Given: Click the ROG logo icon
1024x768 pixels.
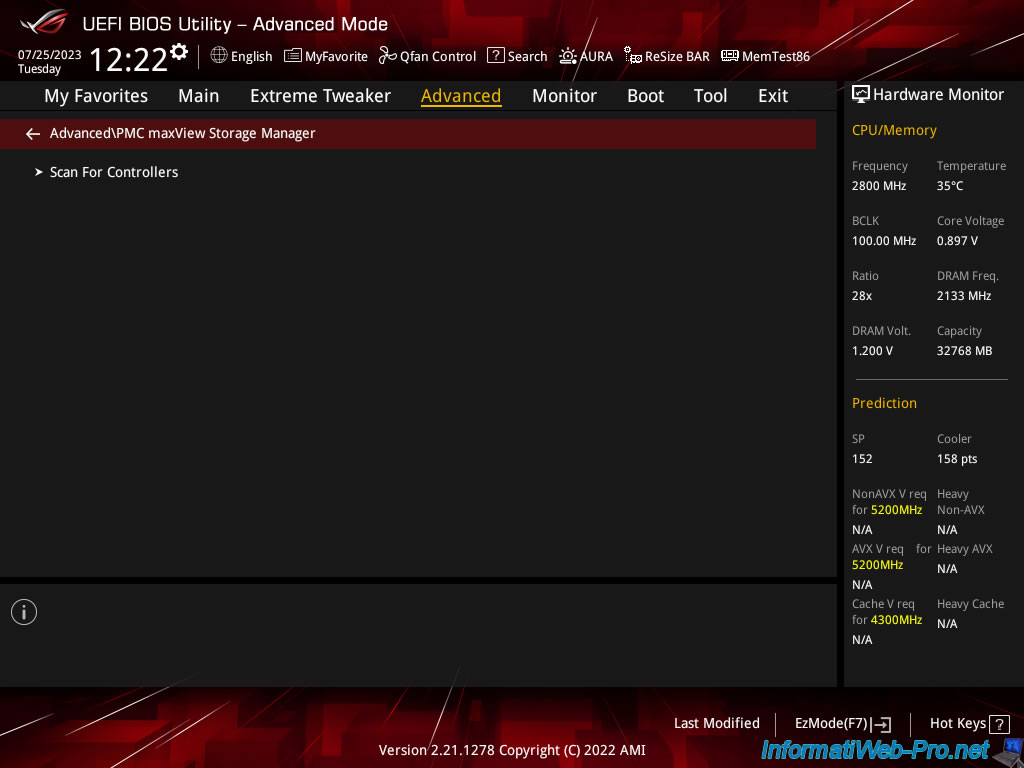Looking at the screenshot, I should [x=44, y=22].
